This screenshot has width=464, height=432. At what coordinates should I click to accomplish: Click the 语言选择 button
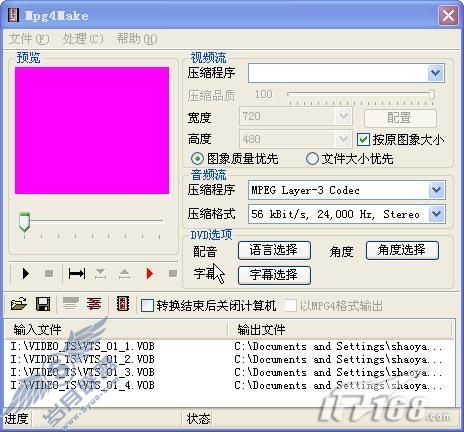(x=274, y=250)
